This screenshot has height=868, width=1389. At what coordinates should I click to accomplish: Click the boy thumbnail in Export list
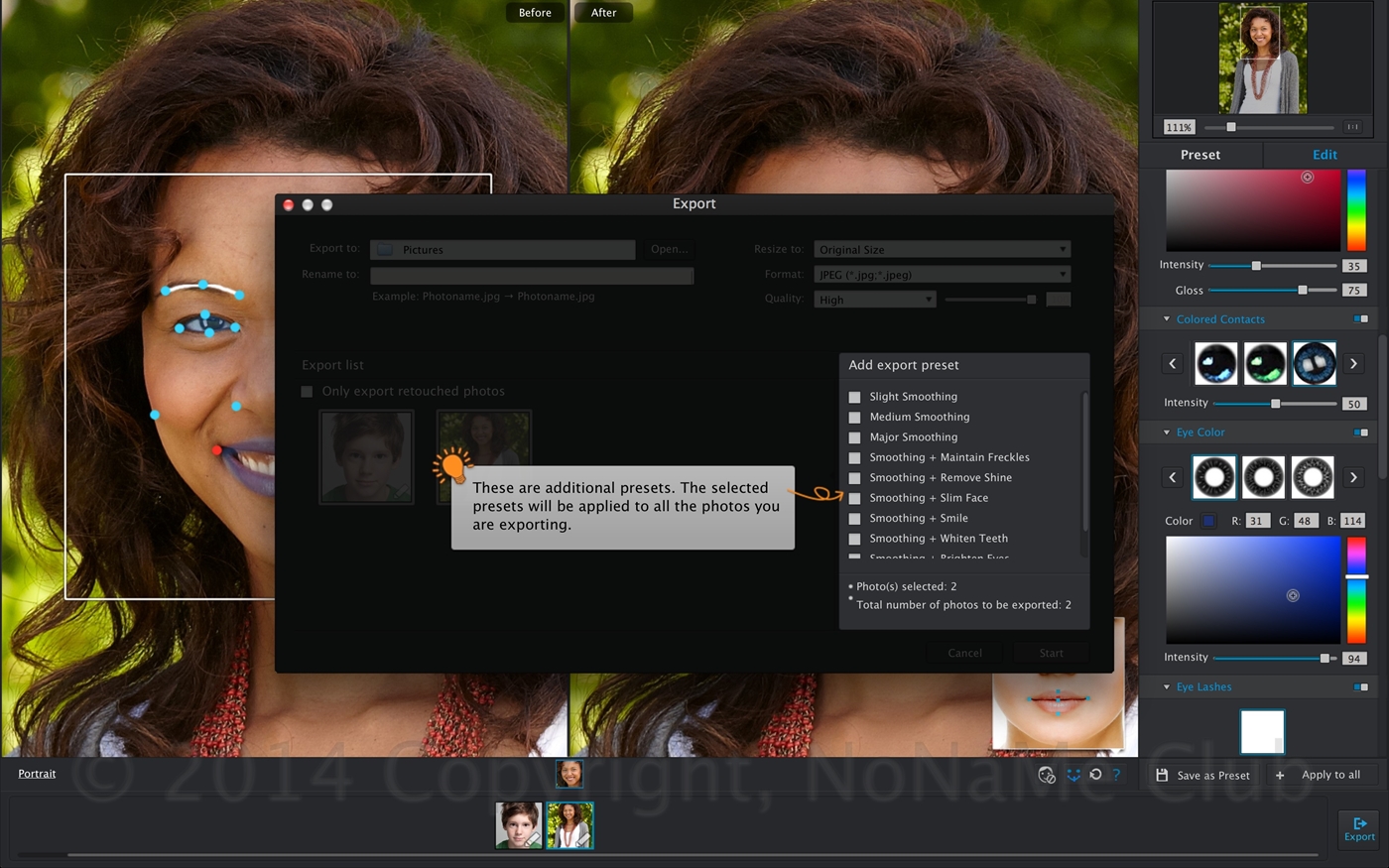click(x=366, y=457)
